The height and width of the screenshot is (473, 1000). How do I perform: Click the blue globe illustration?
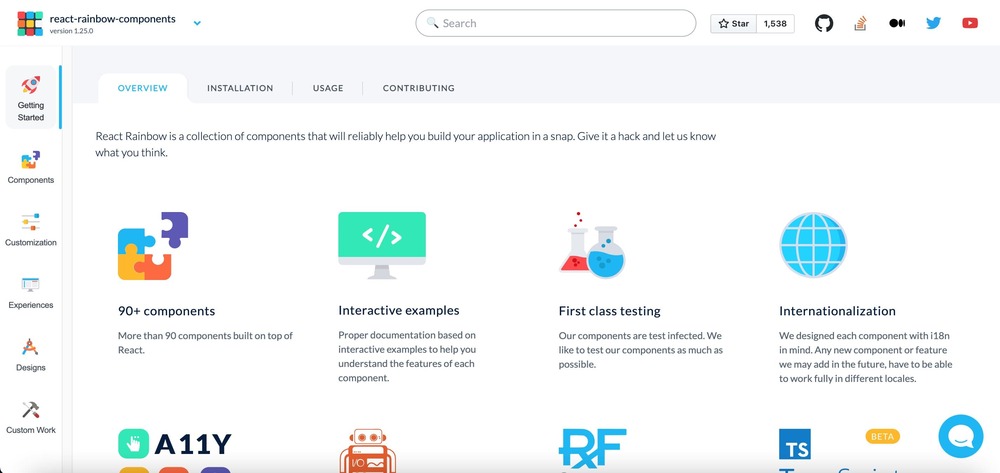click(x=813, y=245)
